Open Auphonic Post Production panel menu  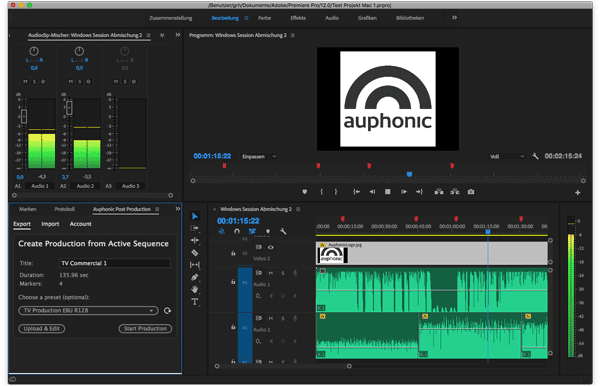[157, 209]
